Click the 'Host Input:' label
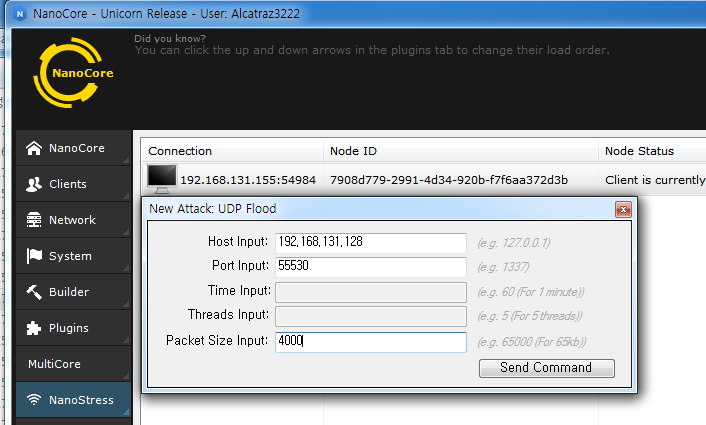 coord(238,241)
